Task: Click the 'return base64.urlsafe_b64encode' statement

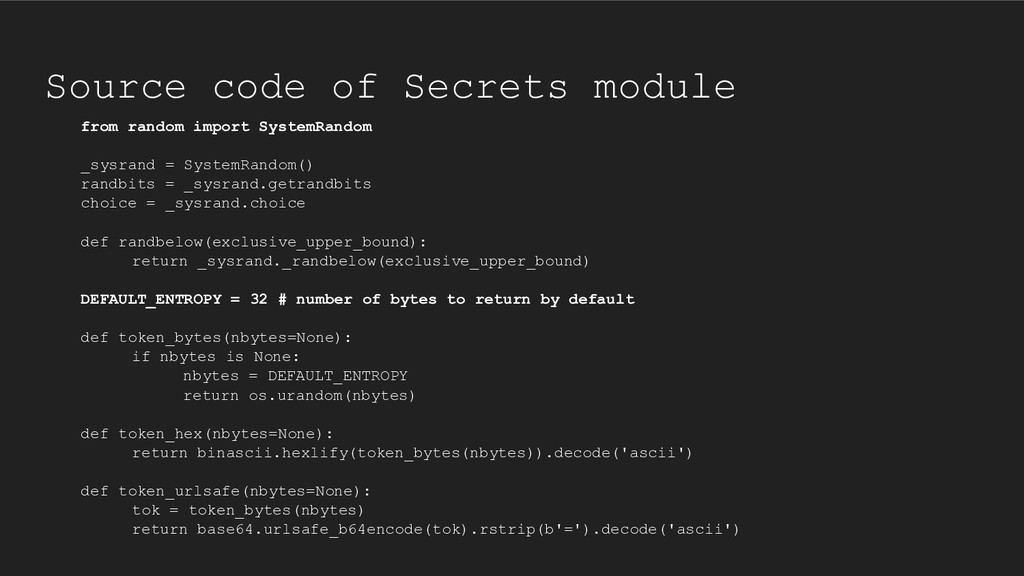Action: coord(436,530)
